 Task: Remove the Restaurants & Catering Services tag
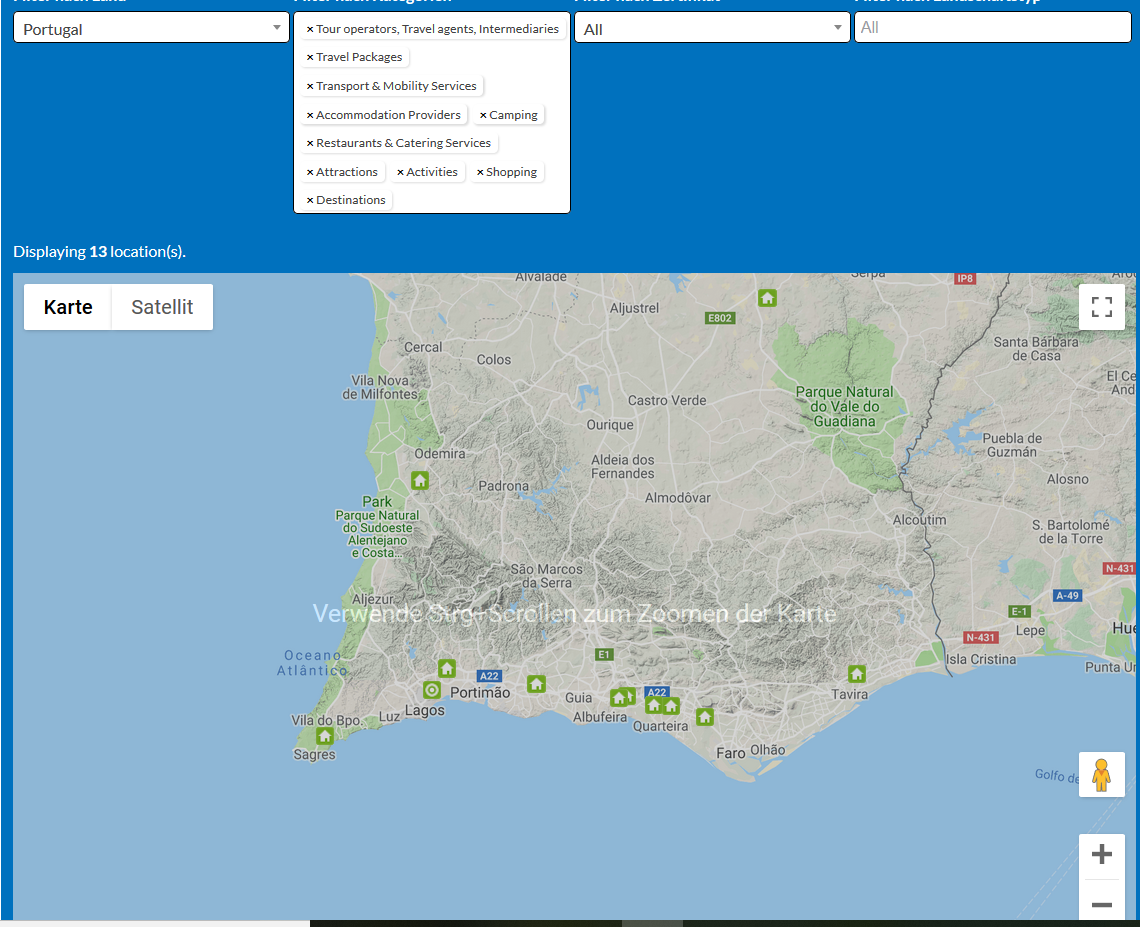click(x=310, y=143)
